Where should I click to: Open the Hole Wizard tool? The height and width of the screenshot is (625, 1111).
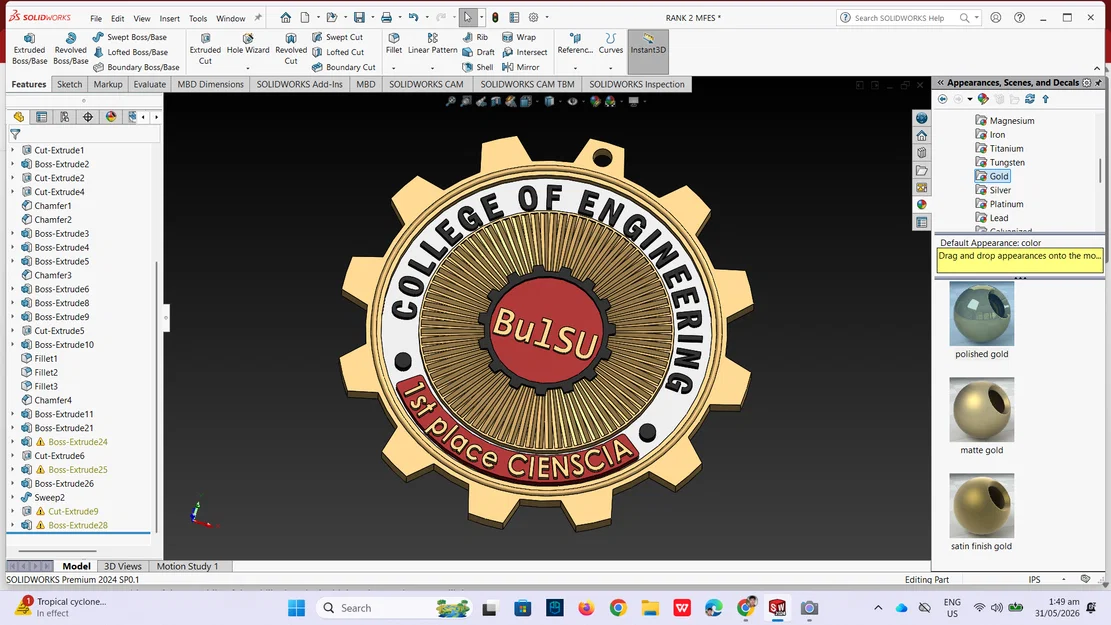[x=248, y=44]
